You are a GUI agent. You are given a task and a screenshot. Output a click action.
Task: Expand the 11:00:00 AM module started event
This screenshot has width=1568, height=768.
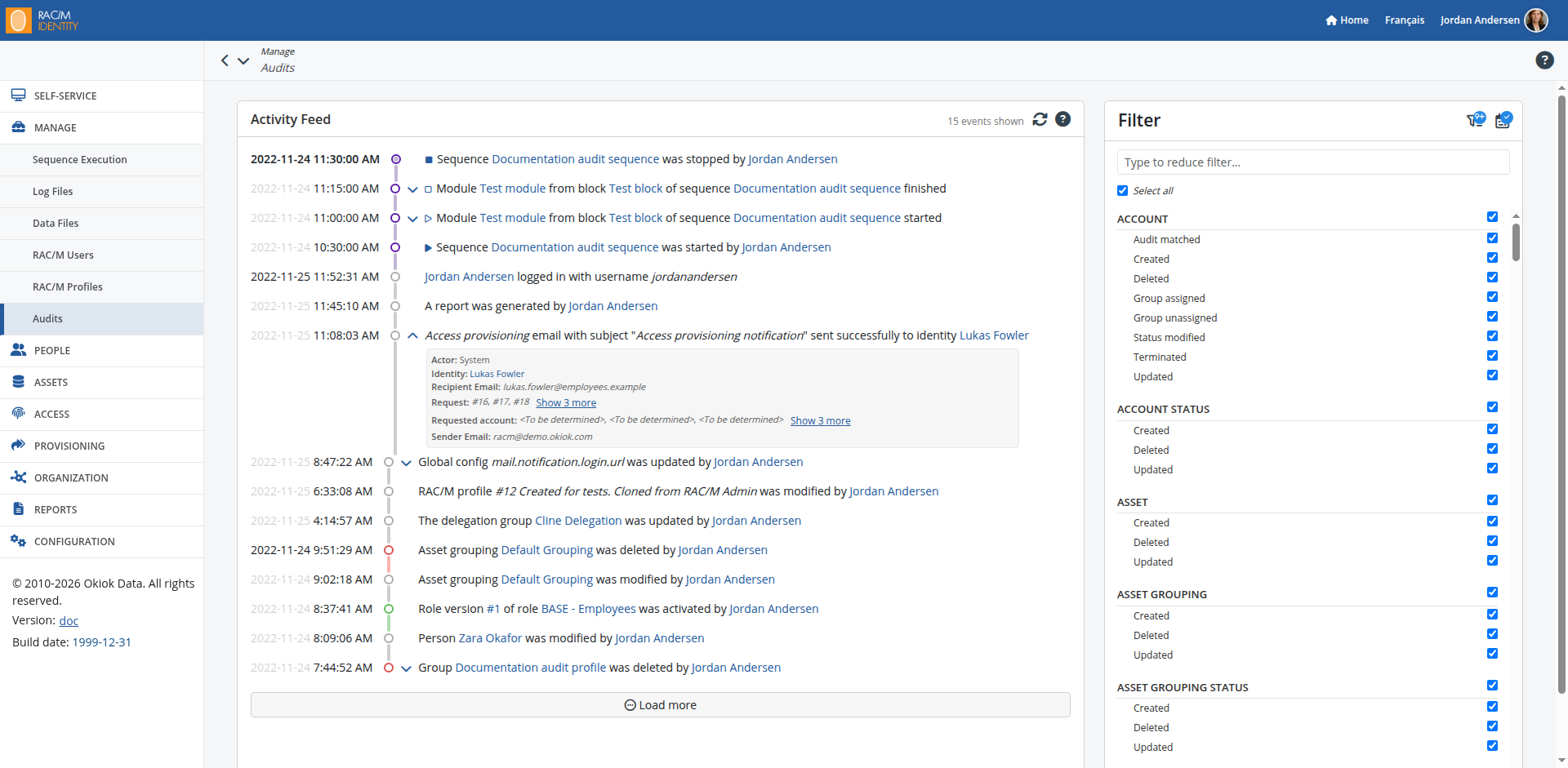[412, 219]
